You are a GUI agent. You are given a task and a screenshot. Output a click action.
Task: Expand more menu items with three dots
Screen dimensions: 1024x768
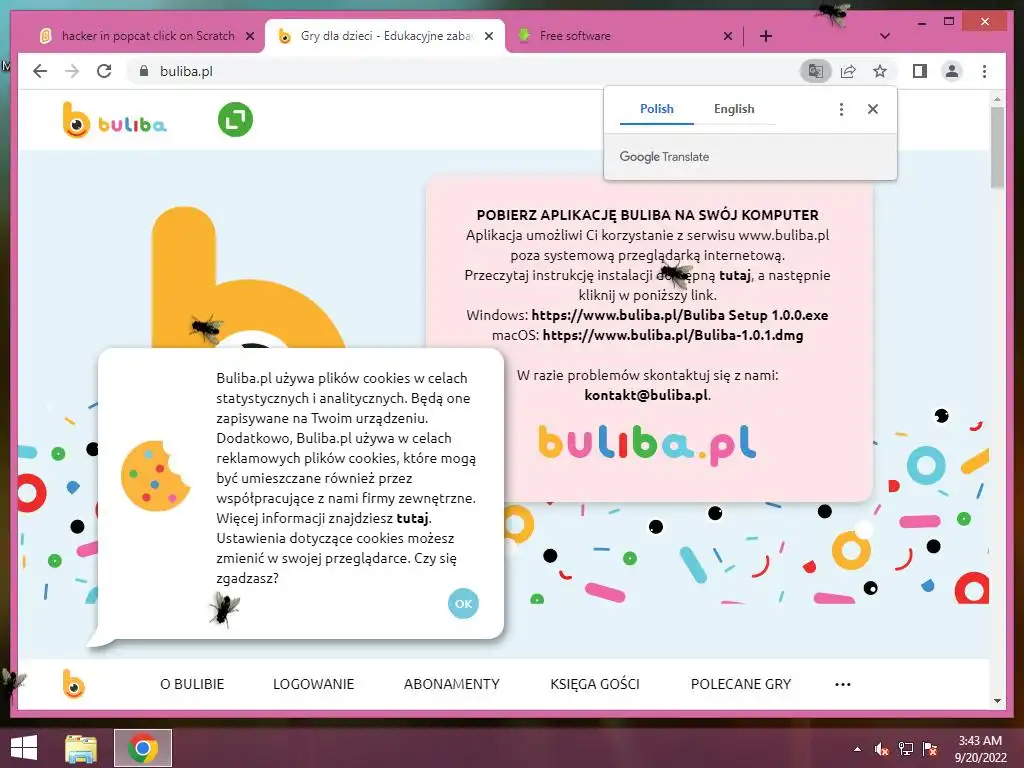(x=843, y=684)
